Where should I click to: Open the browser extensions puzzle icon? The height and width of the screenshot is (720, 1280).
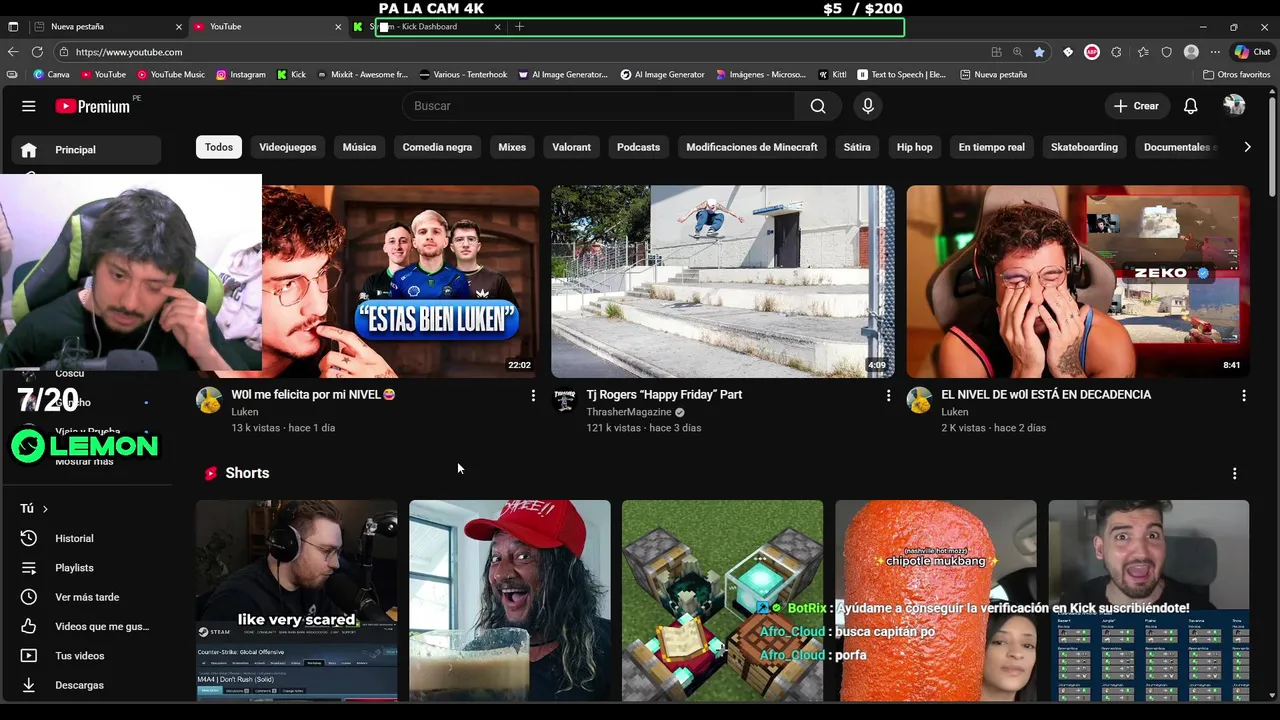pos(1116,52)
